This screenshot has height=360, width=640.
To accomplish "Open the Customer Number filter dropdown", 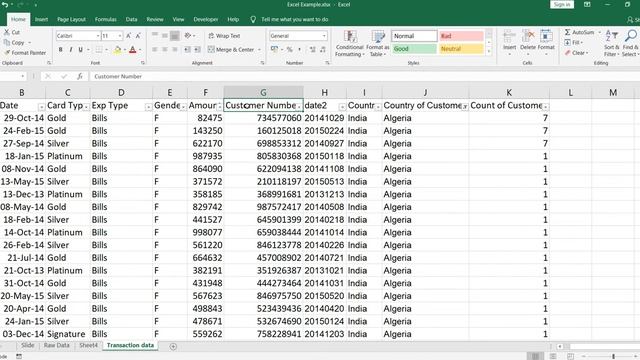I will tap(299, 107).
